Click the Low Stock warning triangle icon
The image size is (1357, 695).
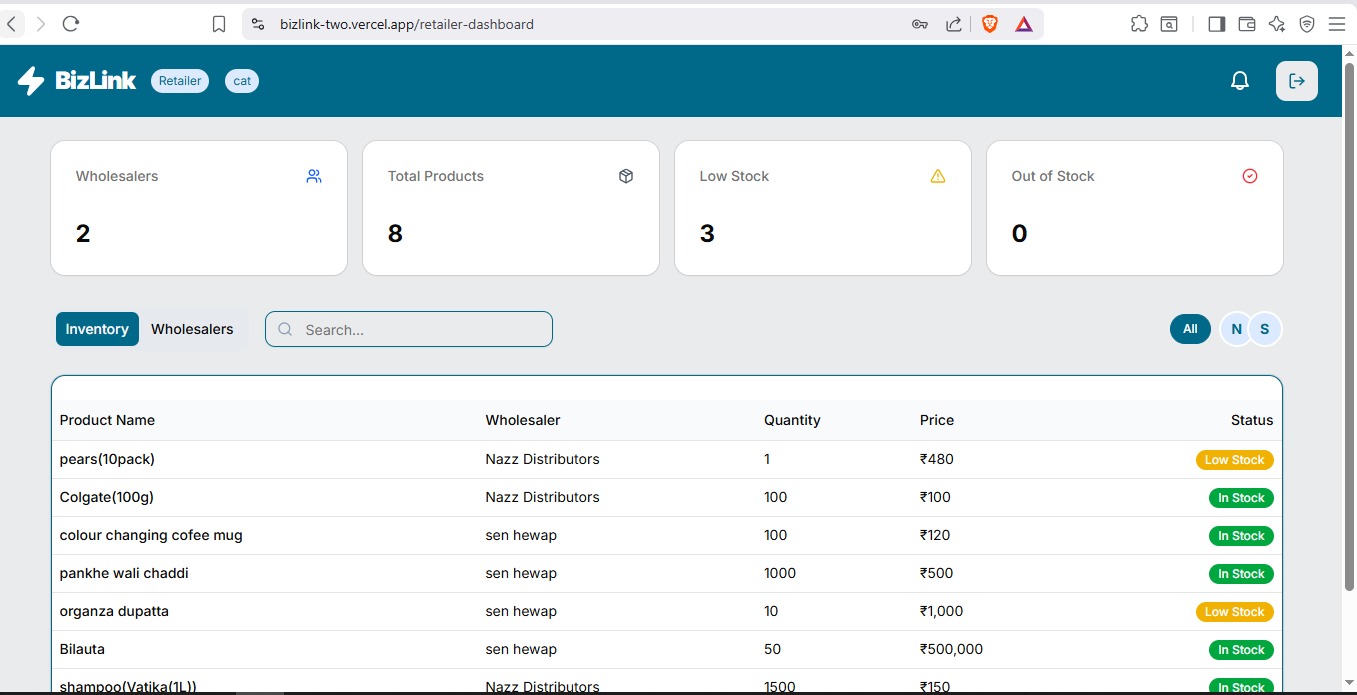938,176
